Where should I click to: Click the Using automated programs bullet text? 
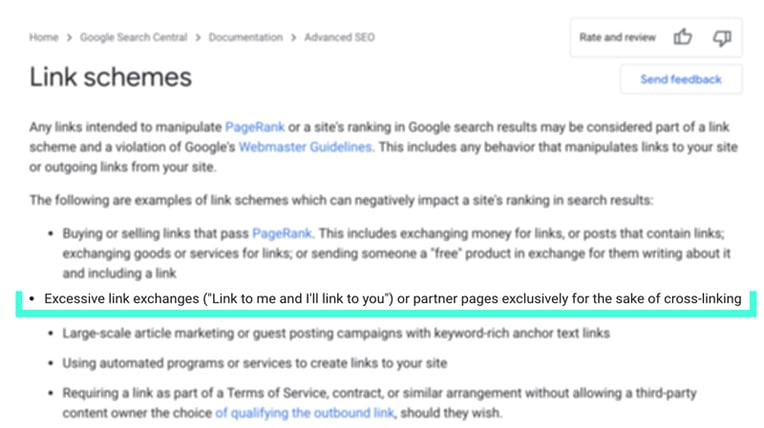pyautogui.click(x=255, y=363)
